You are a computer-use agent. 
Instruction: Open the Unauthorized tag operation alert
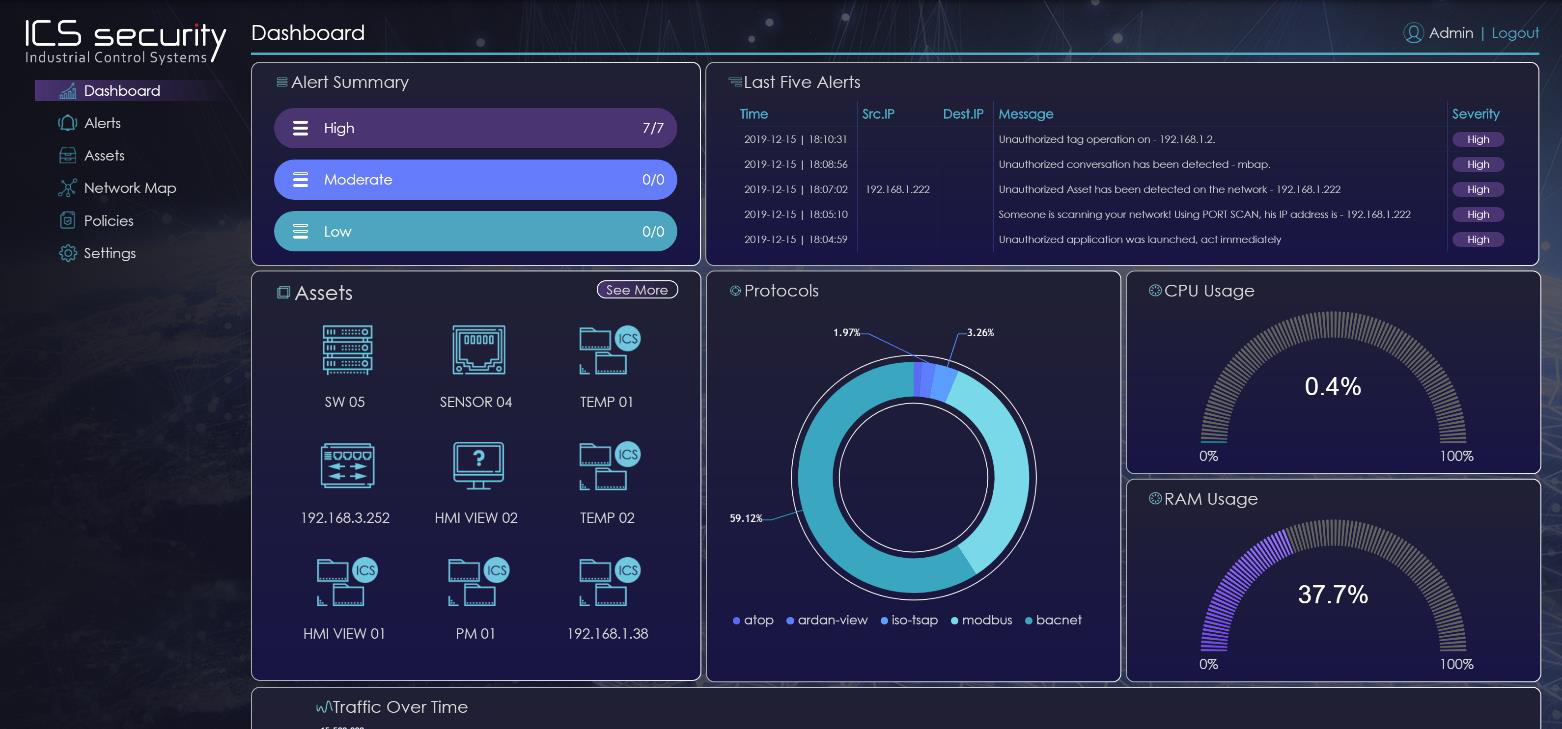(x=1107, y=140)
